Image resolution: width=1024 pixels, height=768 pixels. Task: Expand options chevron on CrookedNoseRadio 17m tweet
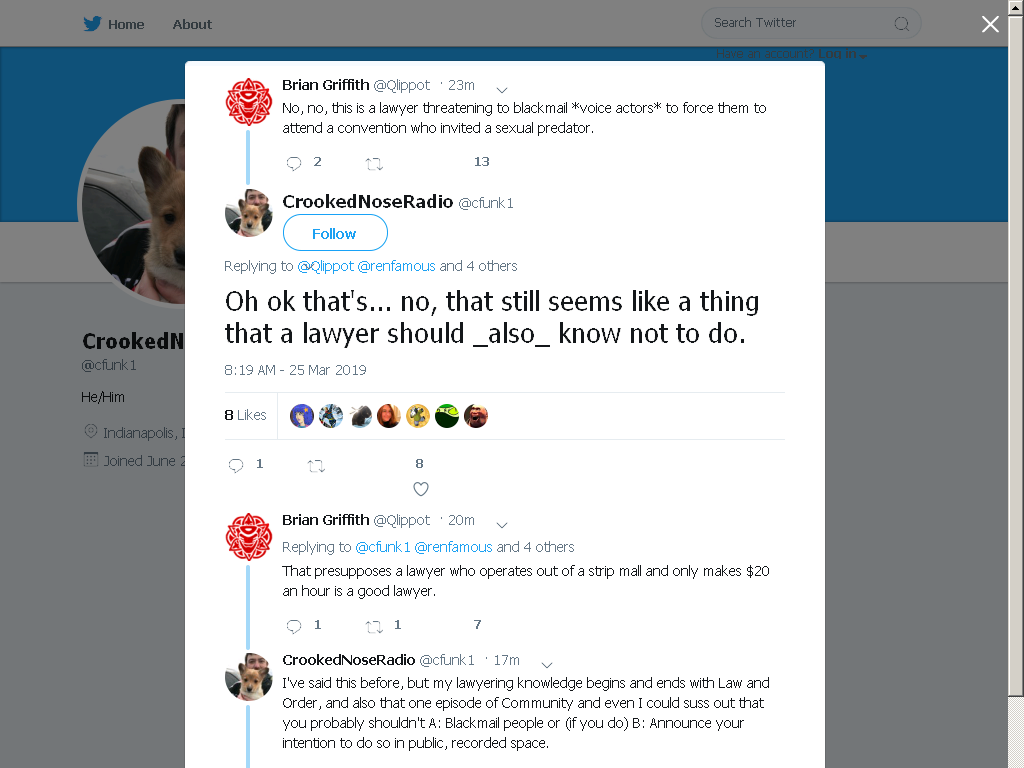[x=547, y=664]
